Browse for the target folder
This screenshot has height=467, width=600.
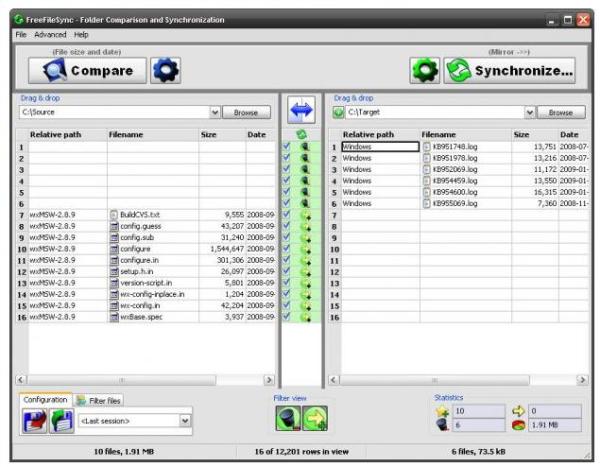pos(561,113)
